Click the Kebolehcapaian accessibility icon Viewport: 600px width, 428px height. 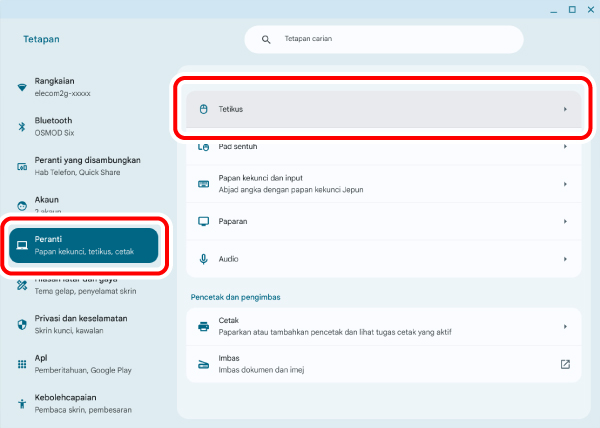point(22,403)
